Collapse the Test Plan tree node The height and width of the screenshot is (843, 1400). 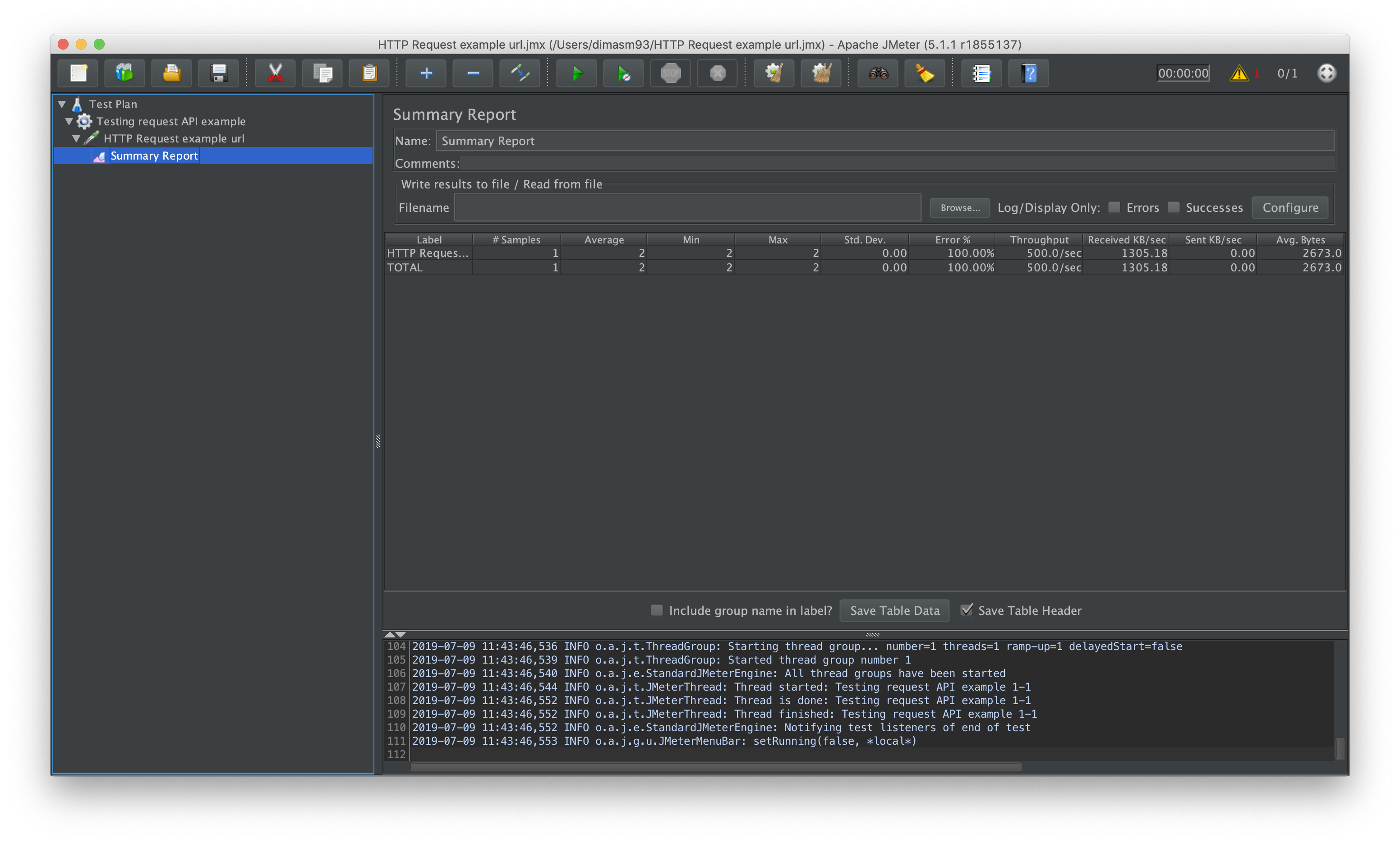[x=63, y=104]
